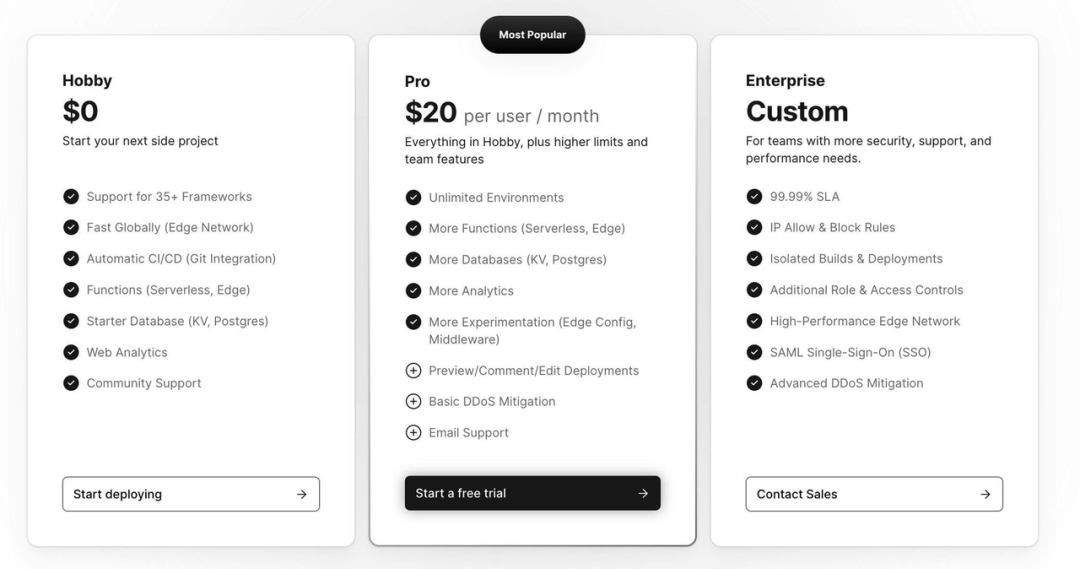Click check icon next to Community Support
The height and width of the screenshot is (569, 1080).
click(x=71, y=383)
